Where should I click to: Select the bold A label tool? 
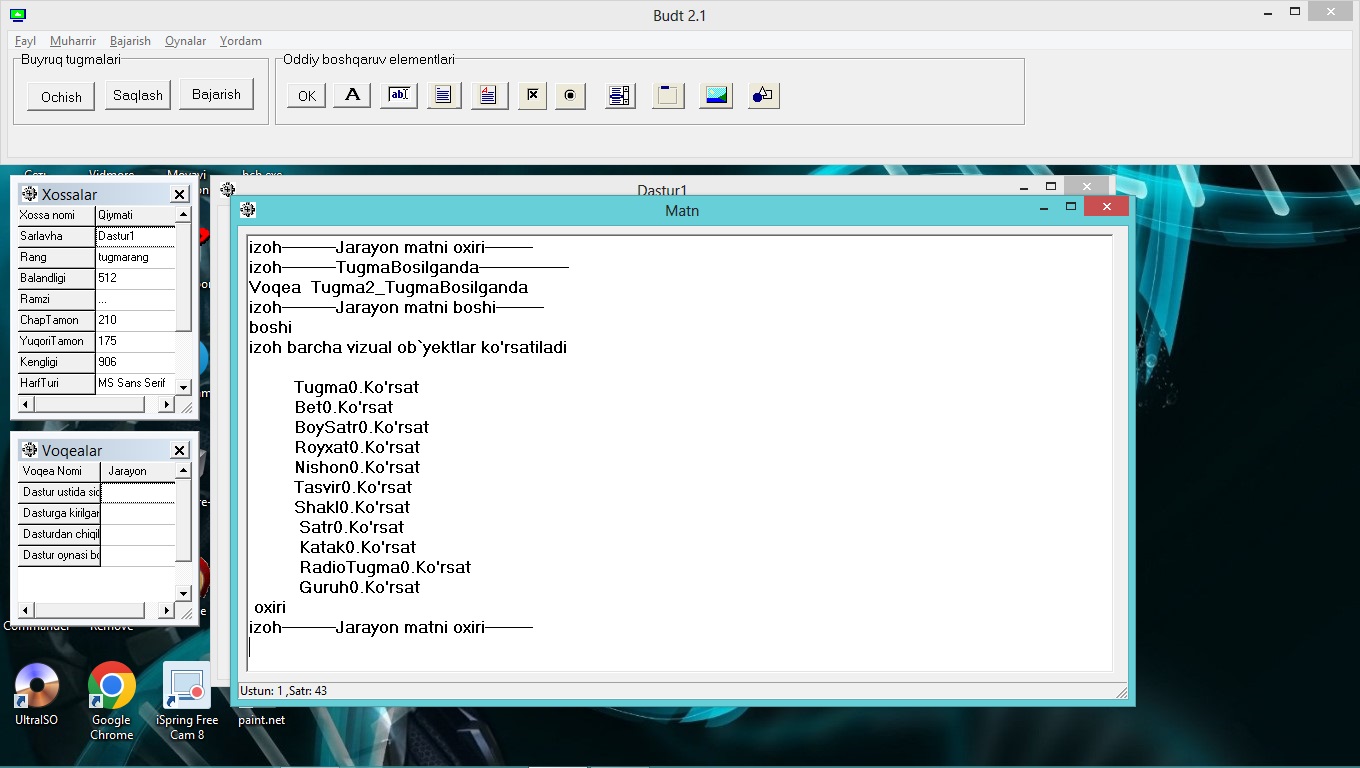coord(352,95)
